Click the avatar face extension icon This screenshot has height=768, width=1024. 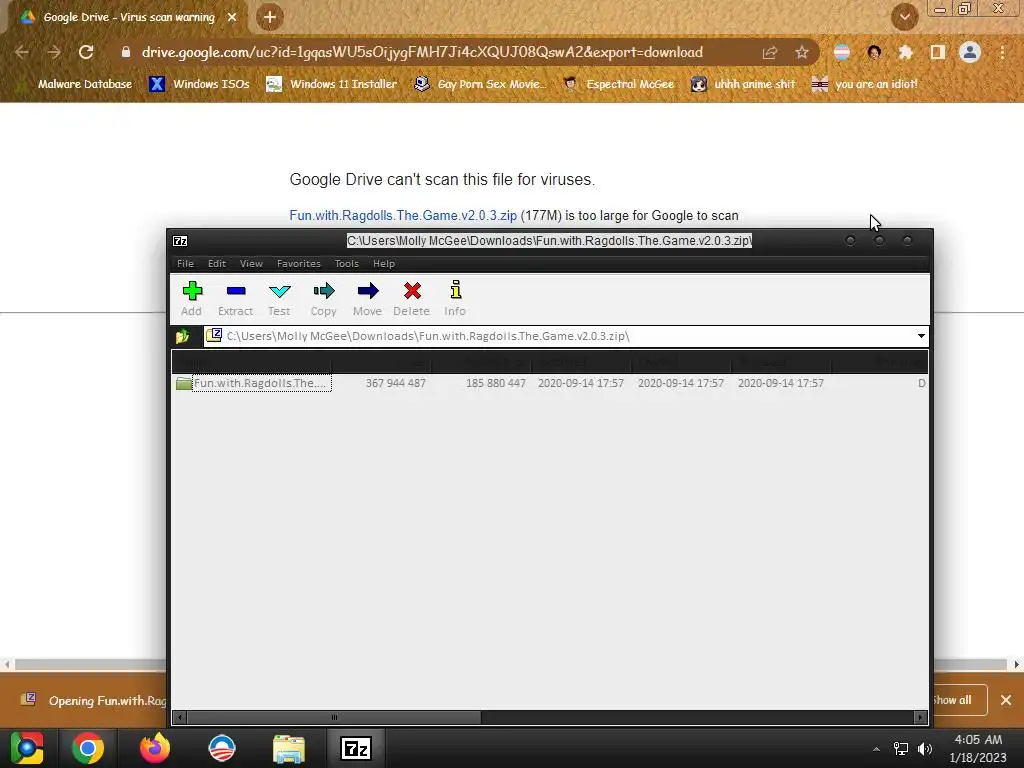point(874,52)
